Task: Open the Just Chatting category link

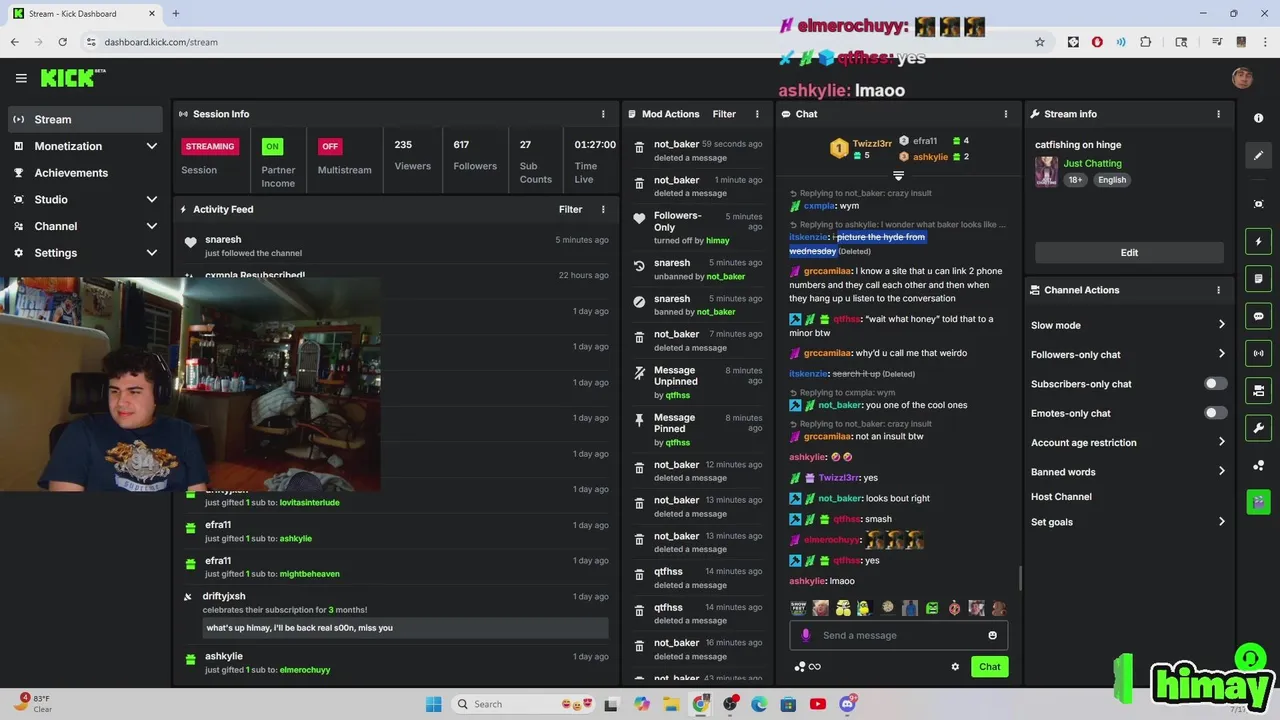Action: click(1092, 163)
